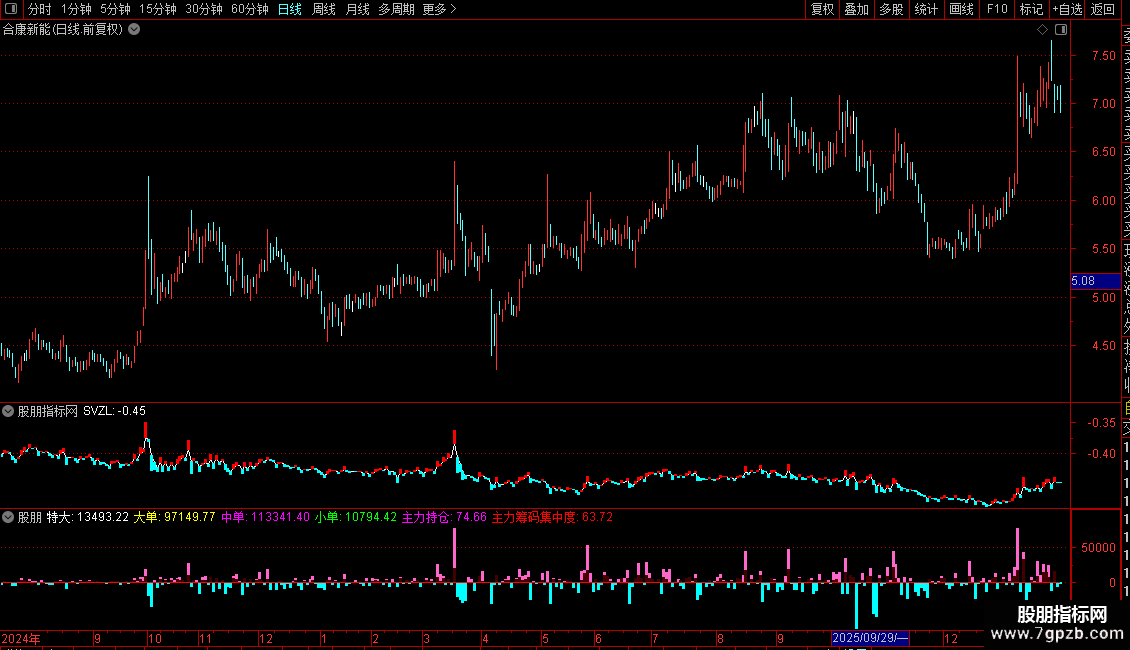Viewport: 1130px width, 650px height.
Task: Switch to 月线 monthly chart
Action: point(357,9)
